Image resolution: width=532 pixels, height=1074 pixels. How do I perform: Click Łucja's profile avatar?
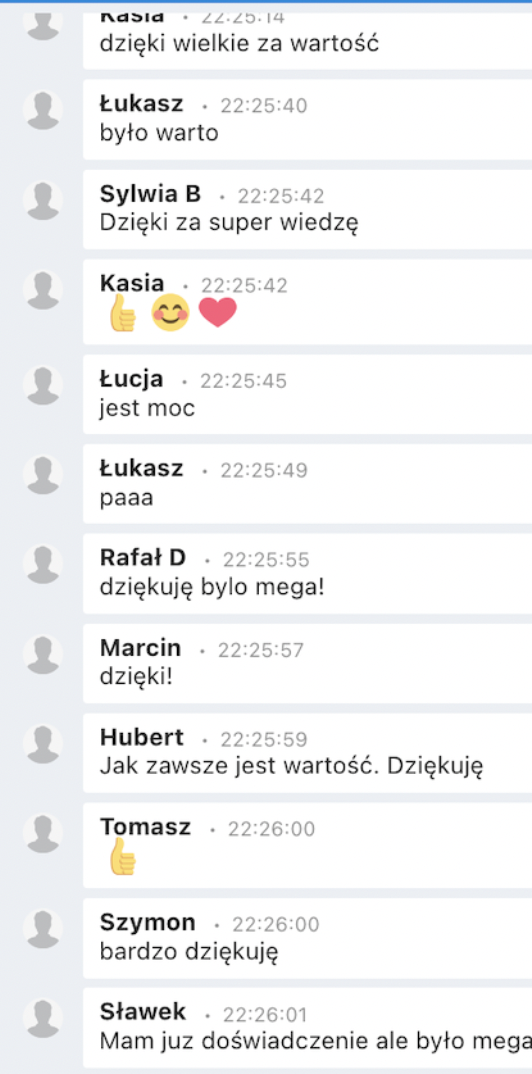(43, 385)
